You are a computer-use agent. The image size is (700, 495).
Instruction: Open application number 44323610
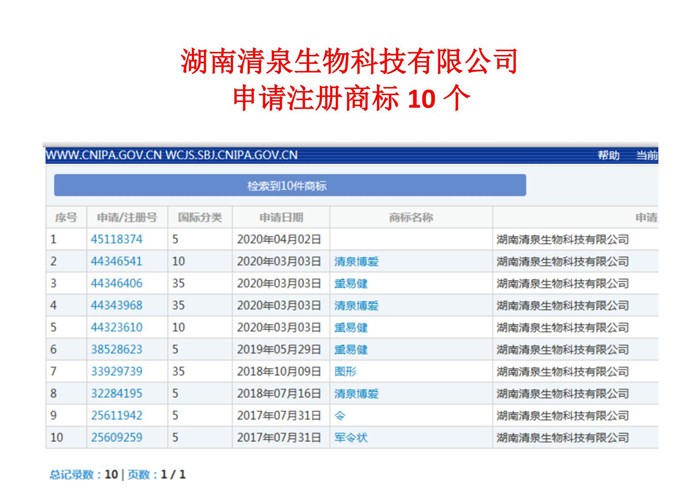coord(116,328)
